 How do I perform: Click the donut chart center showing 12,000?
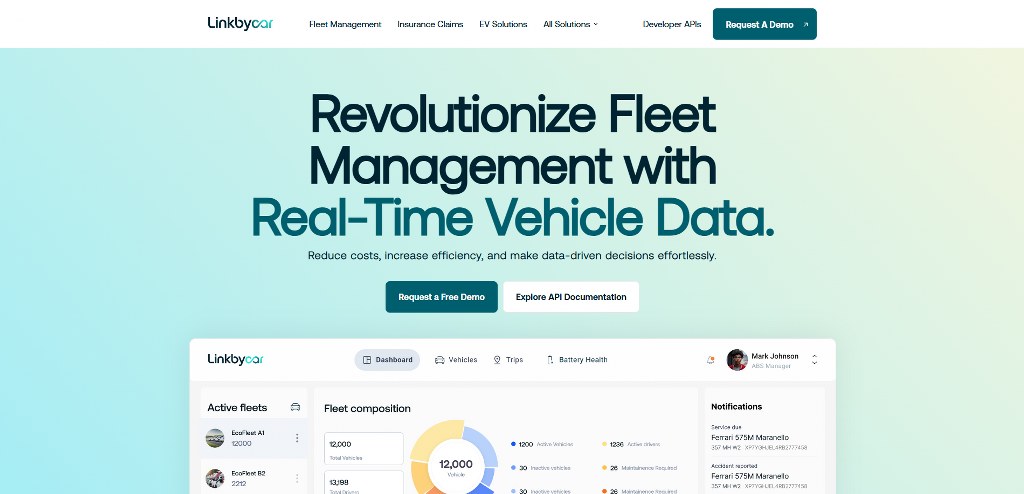(455, 467)
